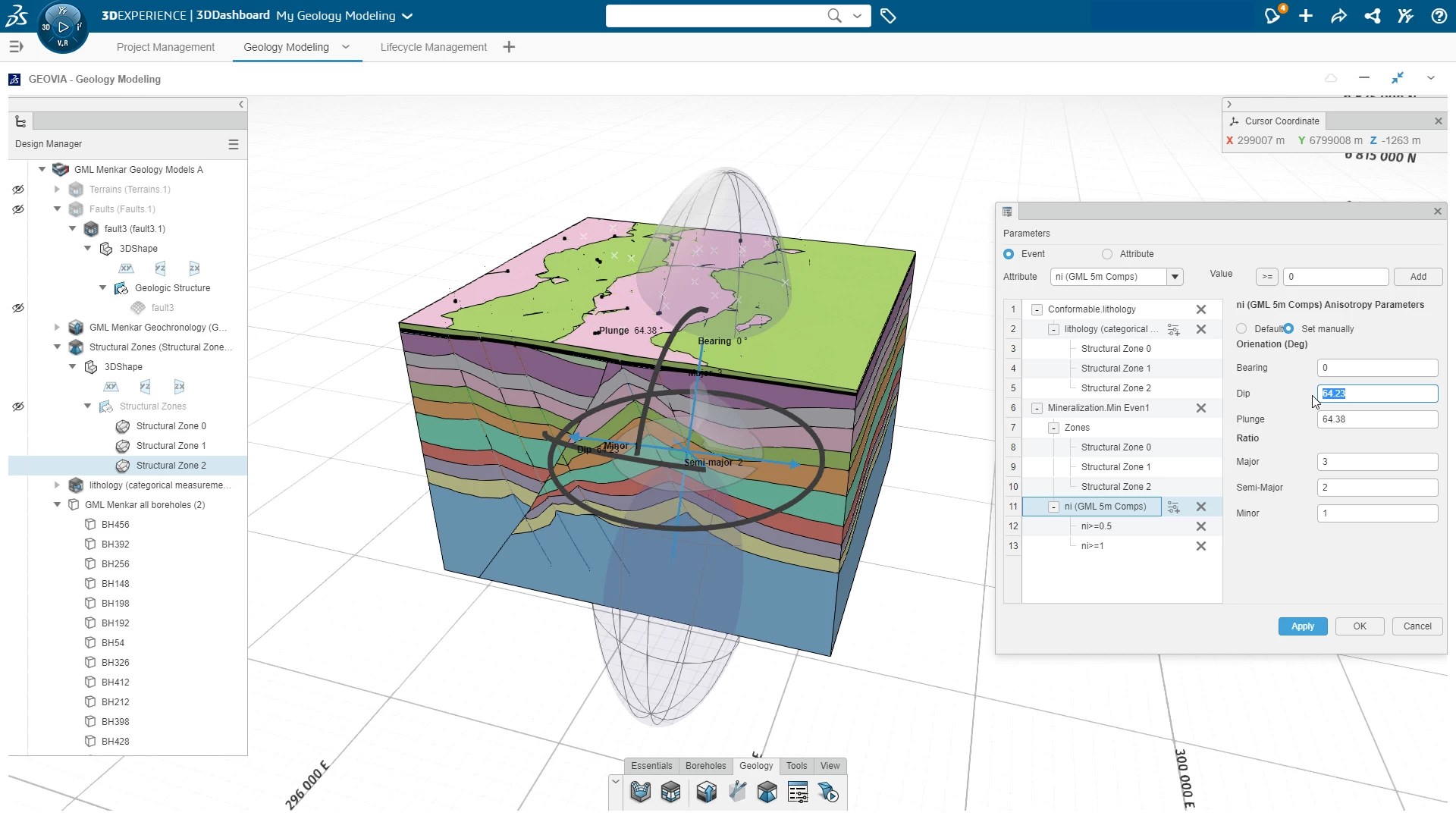Toggle visibility of Terrains node
Screen dimensions: 1456x819
(18, 190)
